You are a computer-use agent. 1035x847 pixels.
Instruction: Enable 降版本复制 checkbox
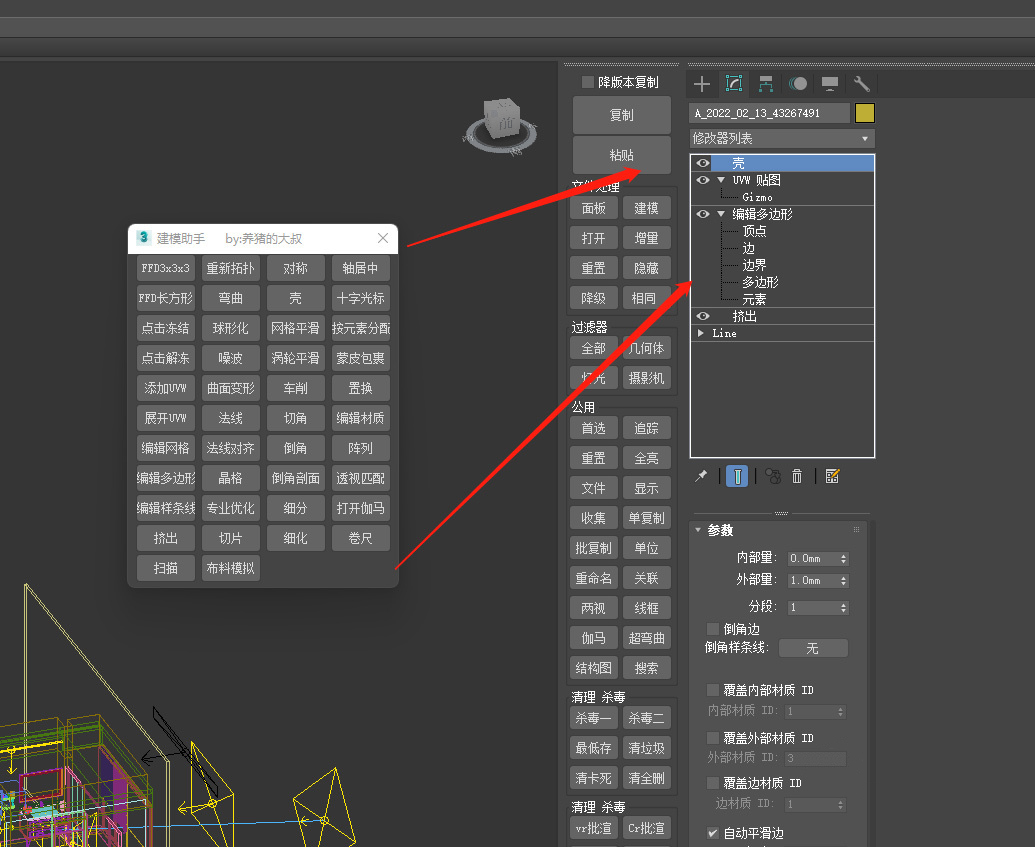click(x=587, y=82)
